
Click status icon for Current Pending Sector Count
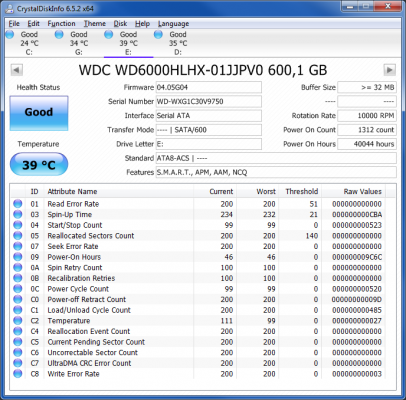coord(18,342)
